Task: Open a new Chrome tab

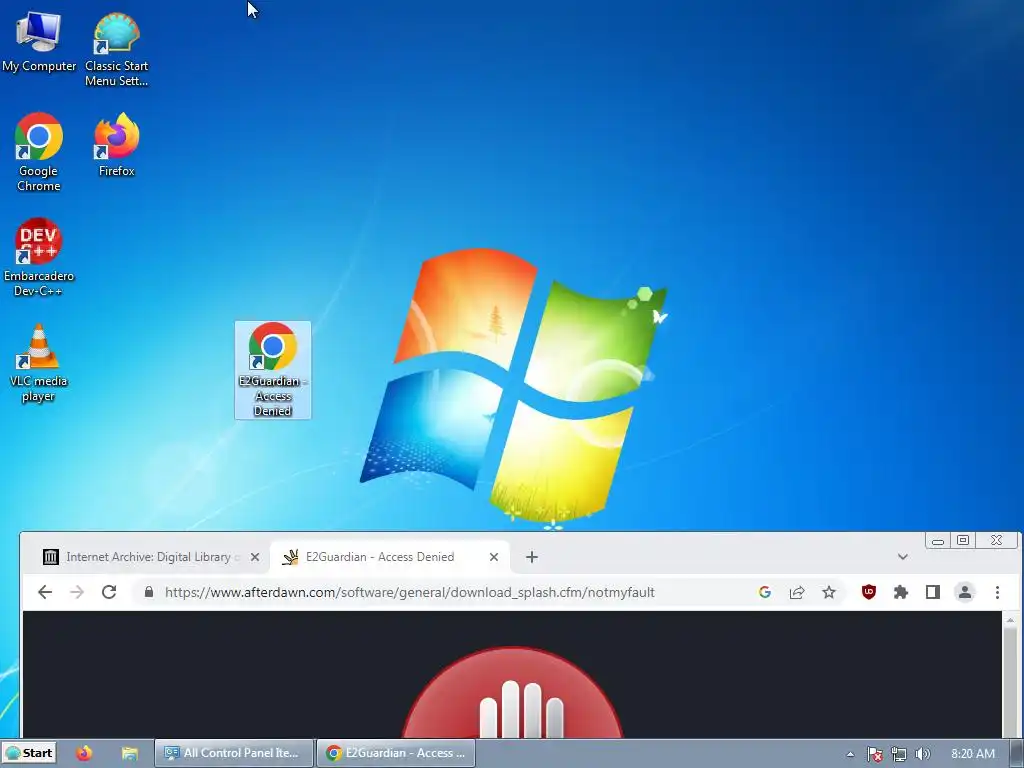Action: click(x=532, y=557)
